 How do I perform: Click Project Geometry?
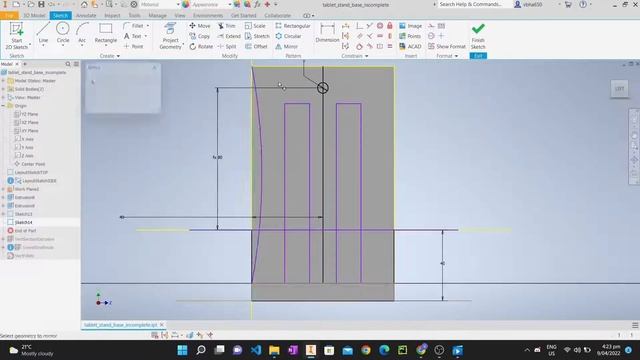pos(170,36)
